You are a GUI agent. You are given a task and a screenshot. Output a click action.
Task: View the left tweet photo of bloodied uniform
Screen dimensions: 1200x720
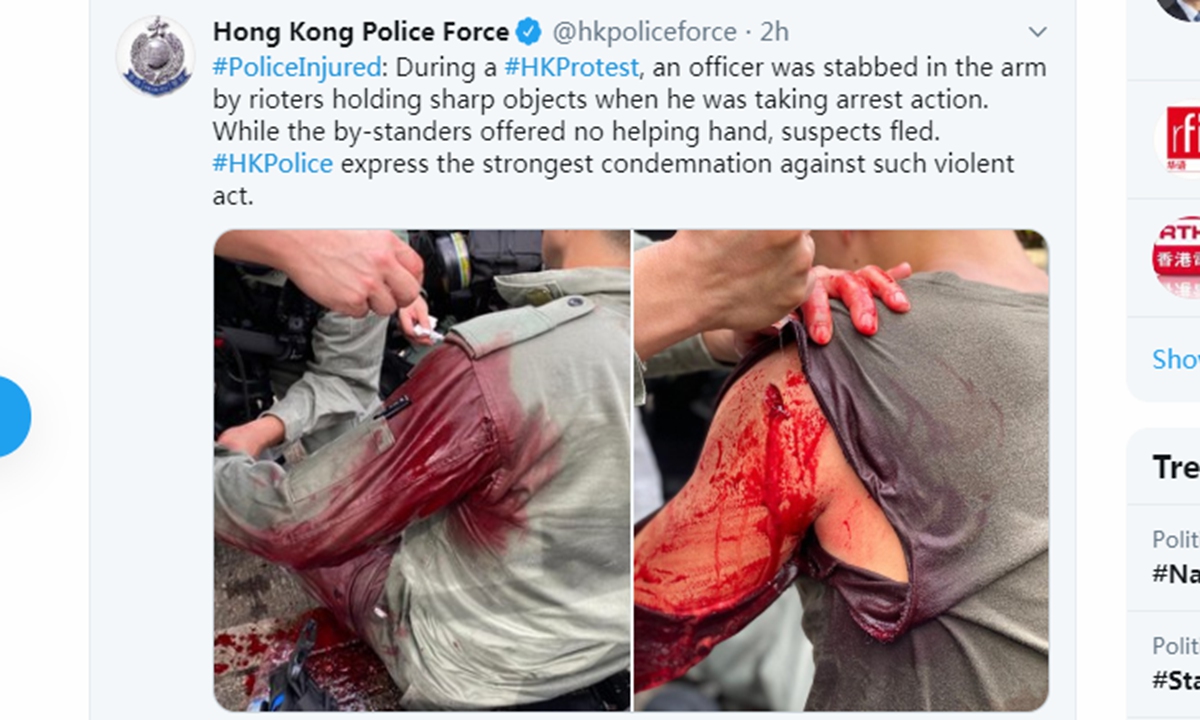[x=422, y=470]
